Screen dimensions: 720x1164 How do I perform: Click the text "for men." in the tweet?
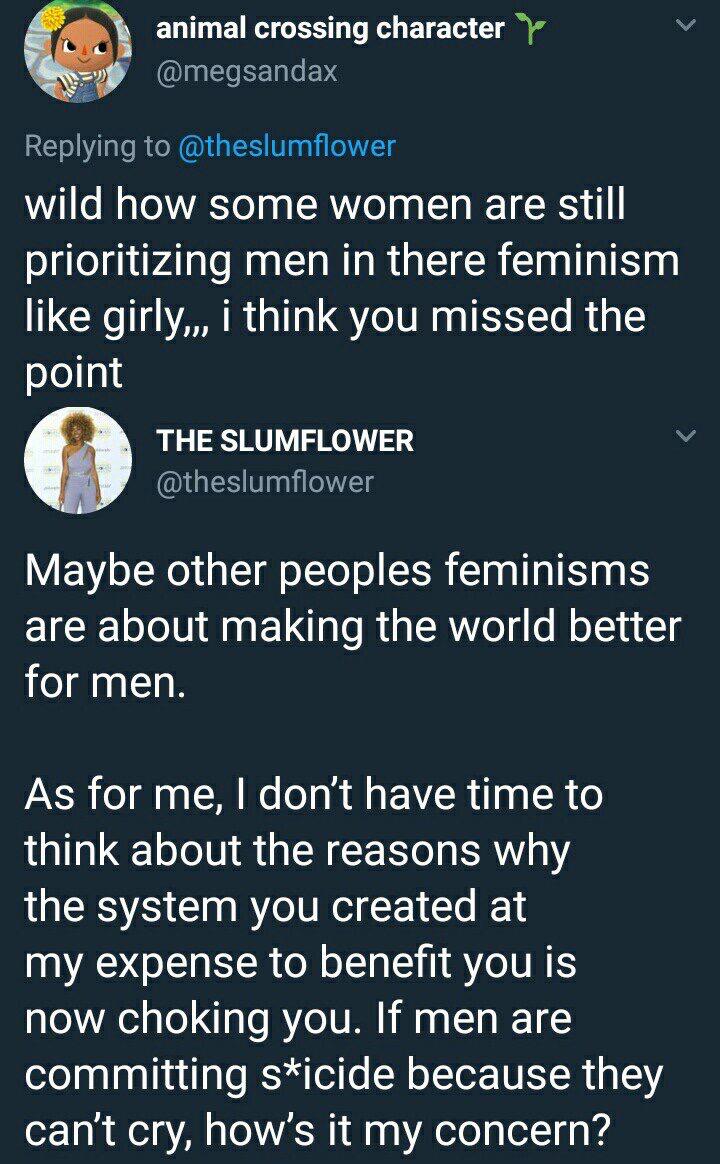pyautogui.click(x=105, y=683)
